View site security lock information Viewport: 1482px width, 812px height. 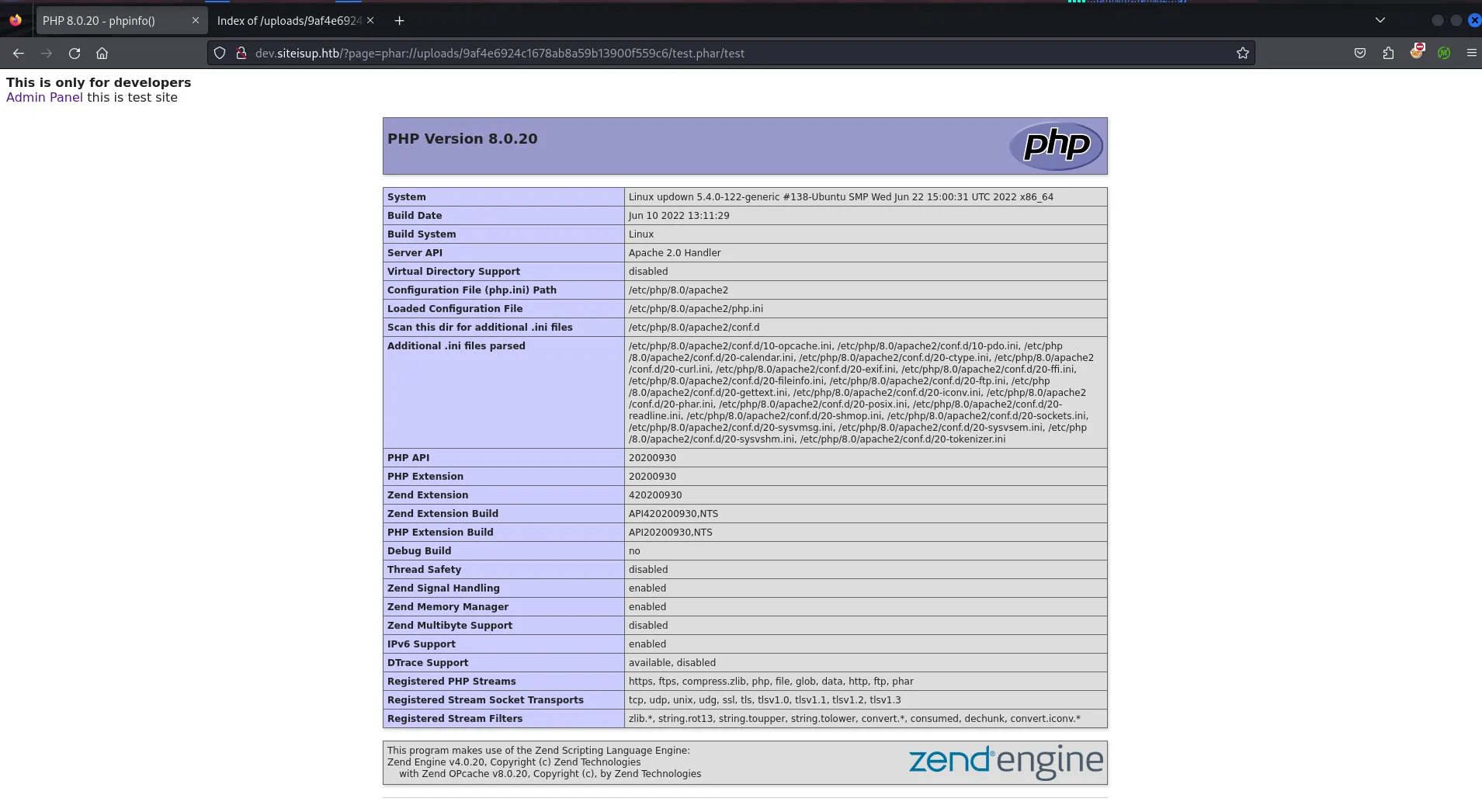[x=241, y=54]
